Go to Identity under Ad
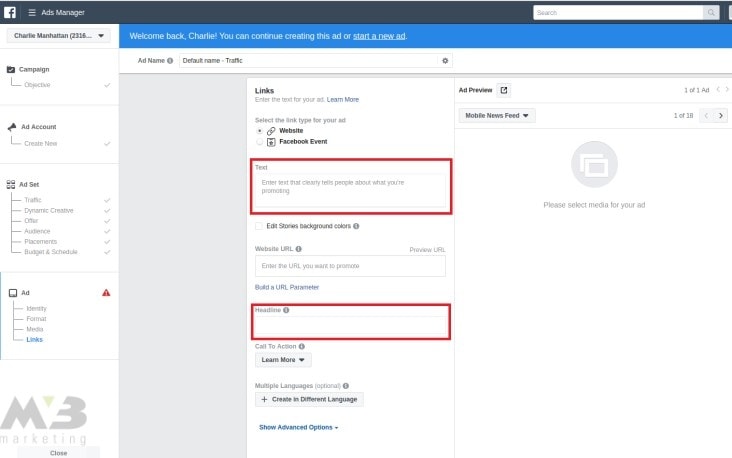Image resolution: width=732 pixels, height=458 pixels. pyautogui.click(x=36, y=309)
